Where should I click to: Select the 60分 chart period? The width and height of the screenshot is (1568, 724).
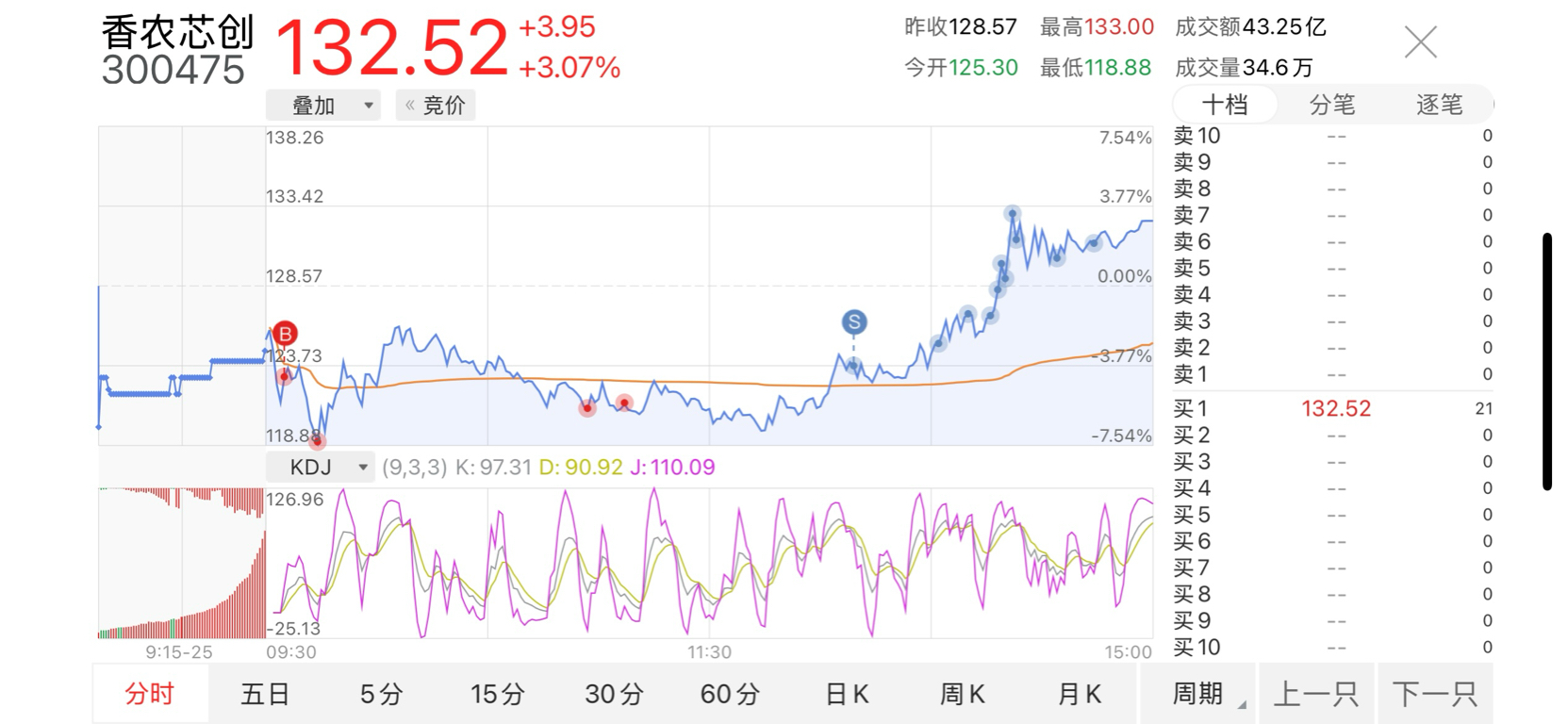point(730,694)
